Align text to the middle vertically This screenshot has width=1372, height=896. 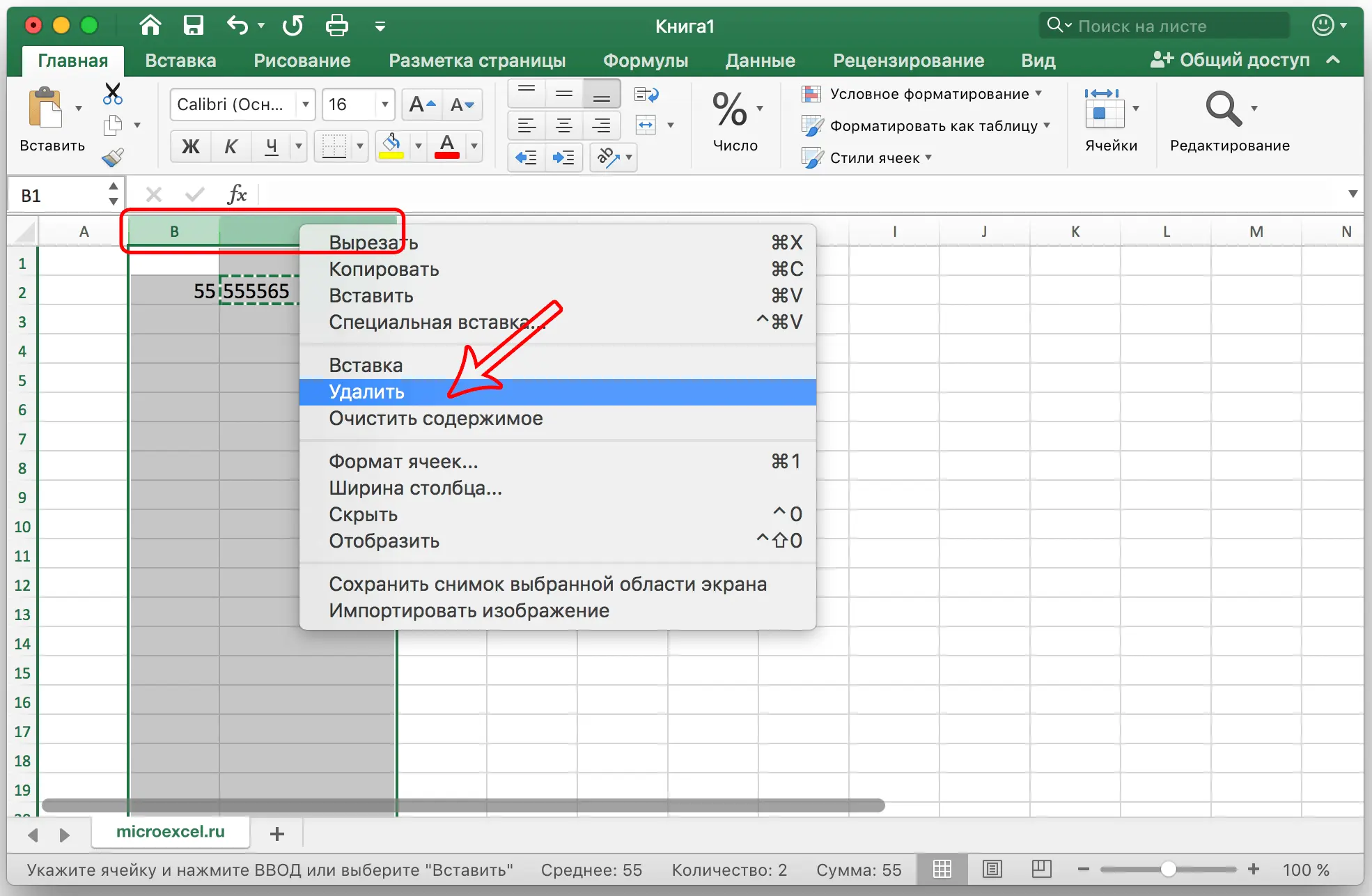564,93
